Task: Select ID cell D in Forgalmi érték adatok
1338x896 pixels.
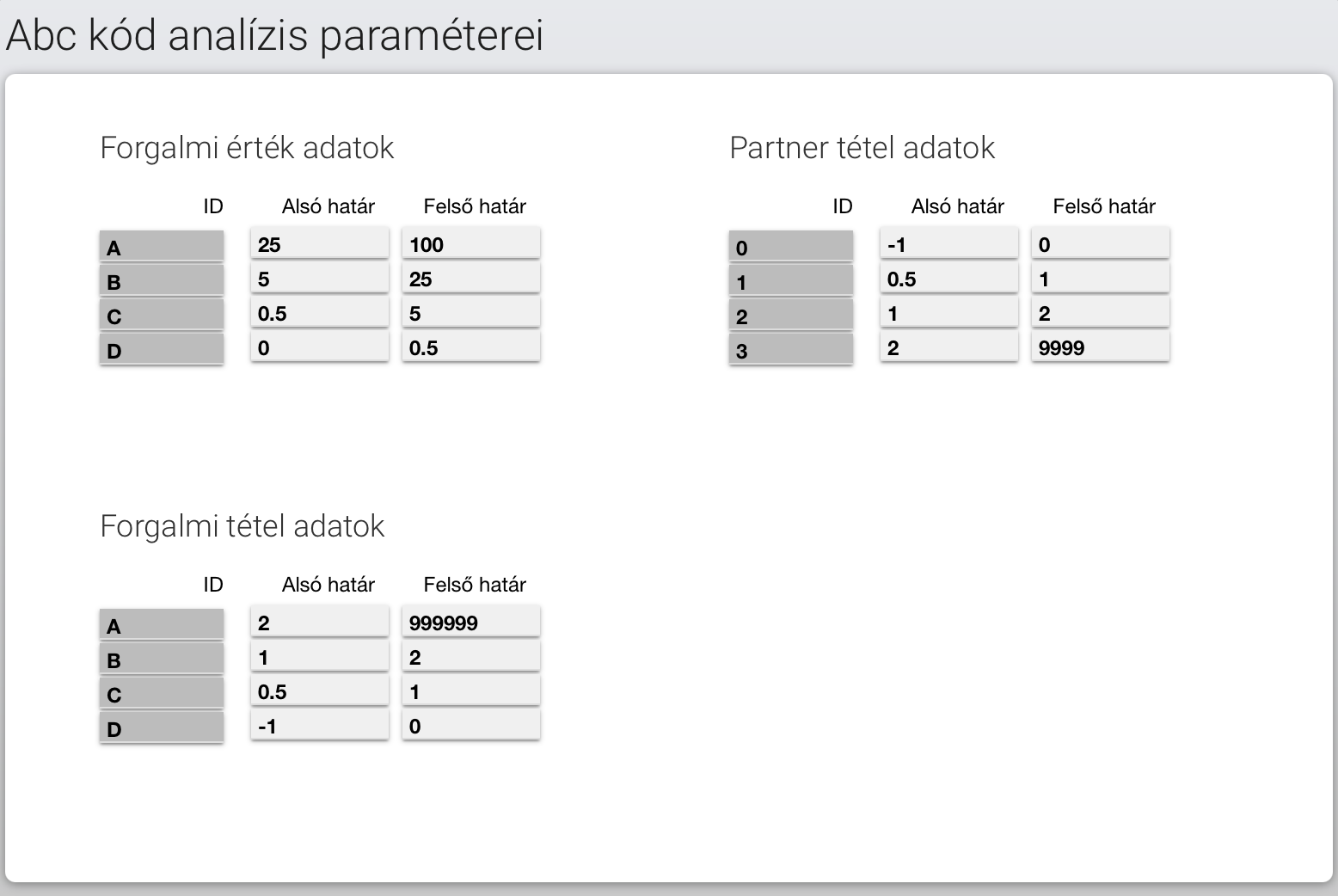Action: point(162,349)
